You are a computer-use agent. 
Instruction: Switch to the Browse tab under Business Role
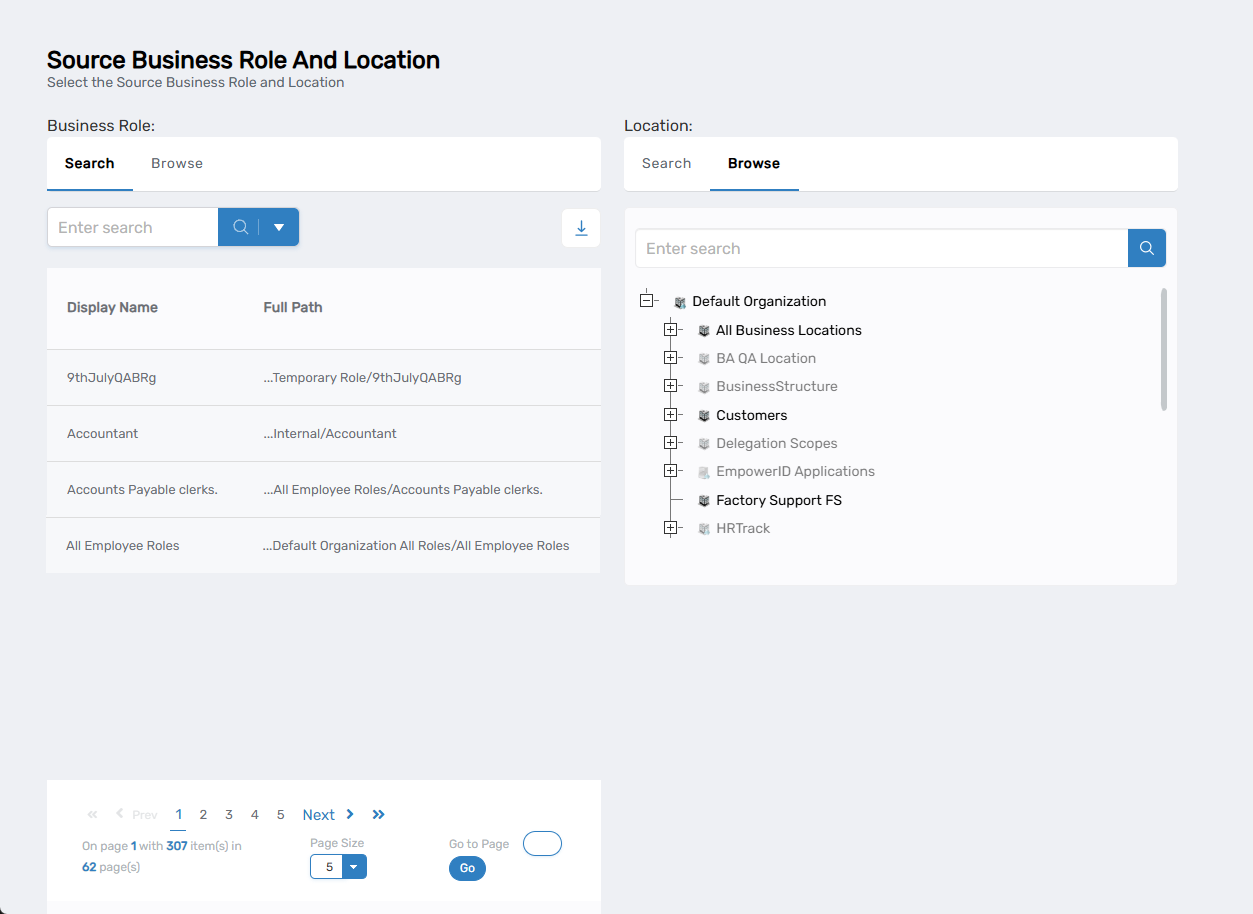(177, 163)
